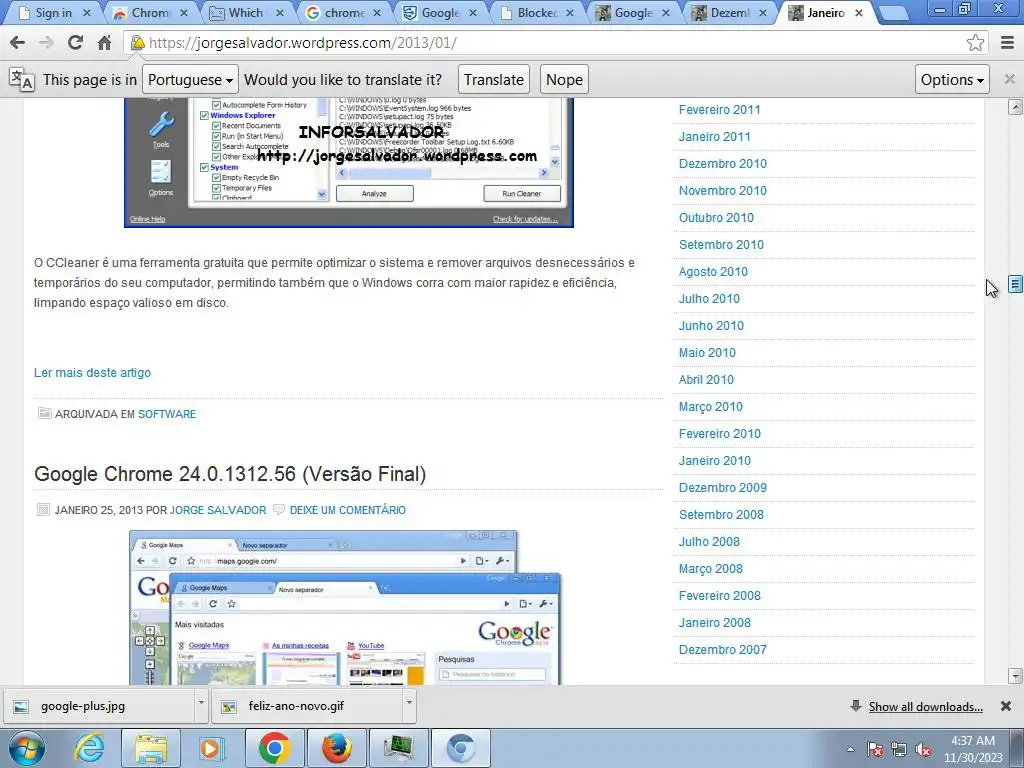The width and height of the screenshot is (1024, 768).
Task: Switch to the Blocked tab
Action: [x=536, y=13]
